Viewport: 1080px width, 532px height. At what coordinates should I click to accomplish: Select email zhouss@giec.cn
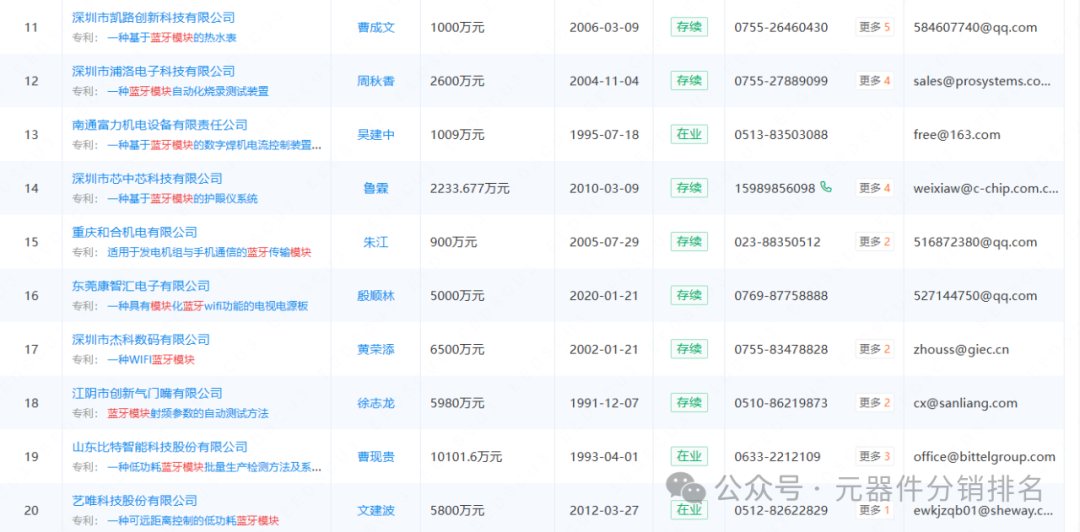961,350
